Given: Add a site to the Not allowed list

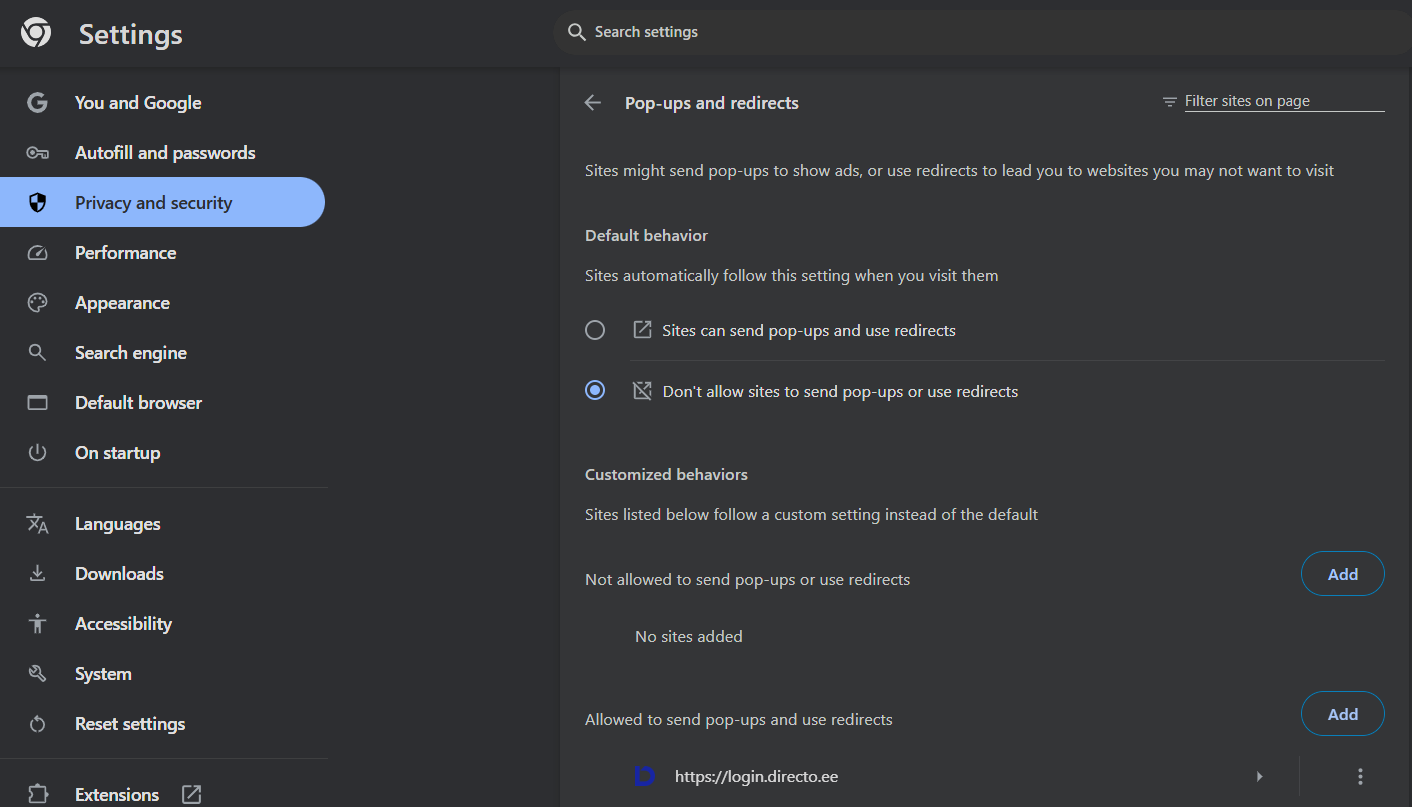Looking at the screenshot, I should 1342,574.
